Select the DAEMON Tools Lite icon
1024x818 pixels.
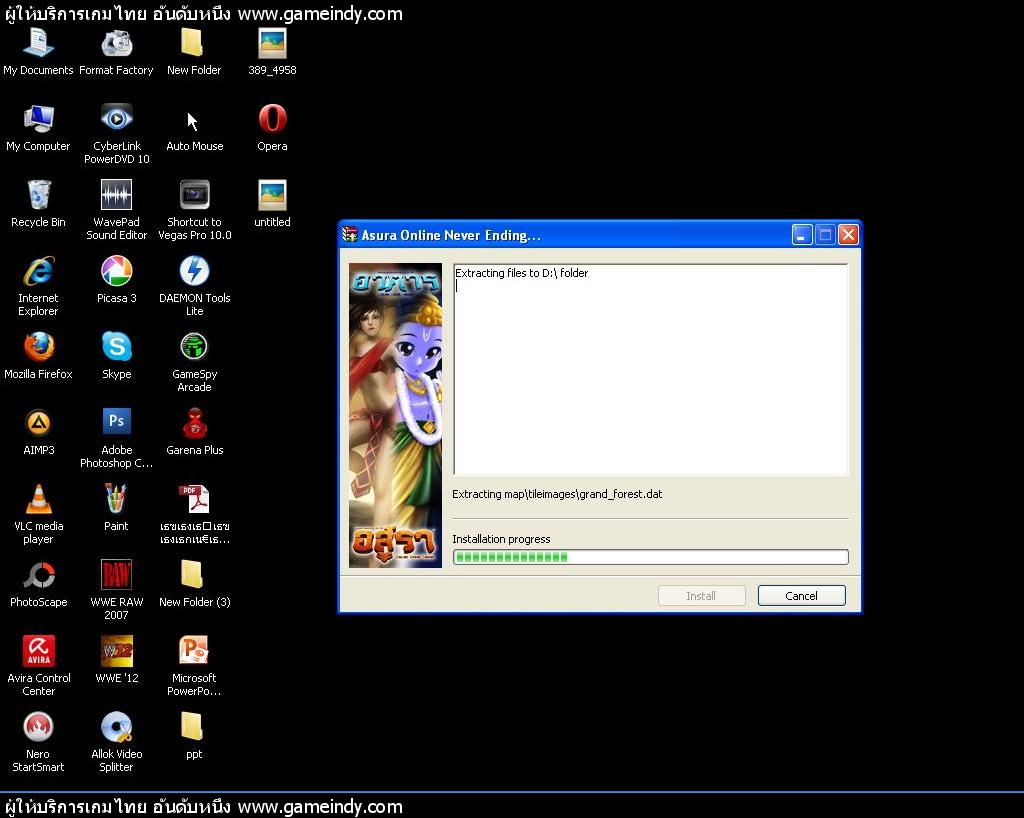coord(194,271)
